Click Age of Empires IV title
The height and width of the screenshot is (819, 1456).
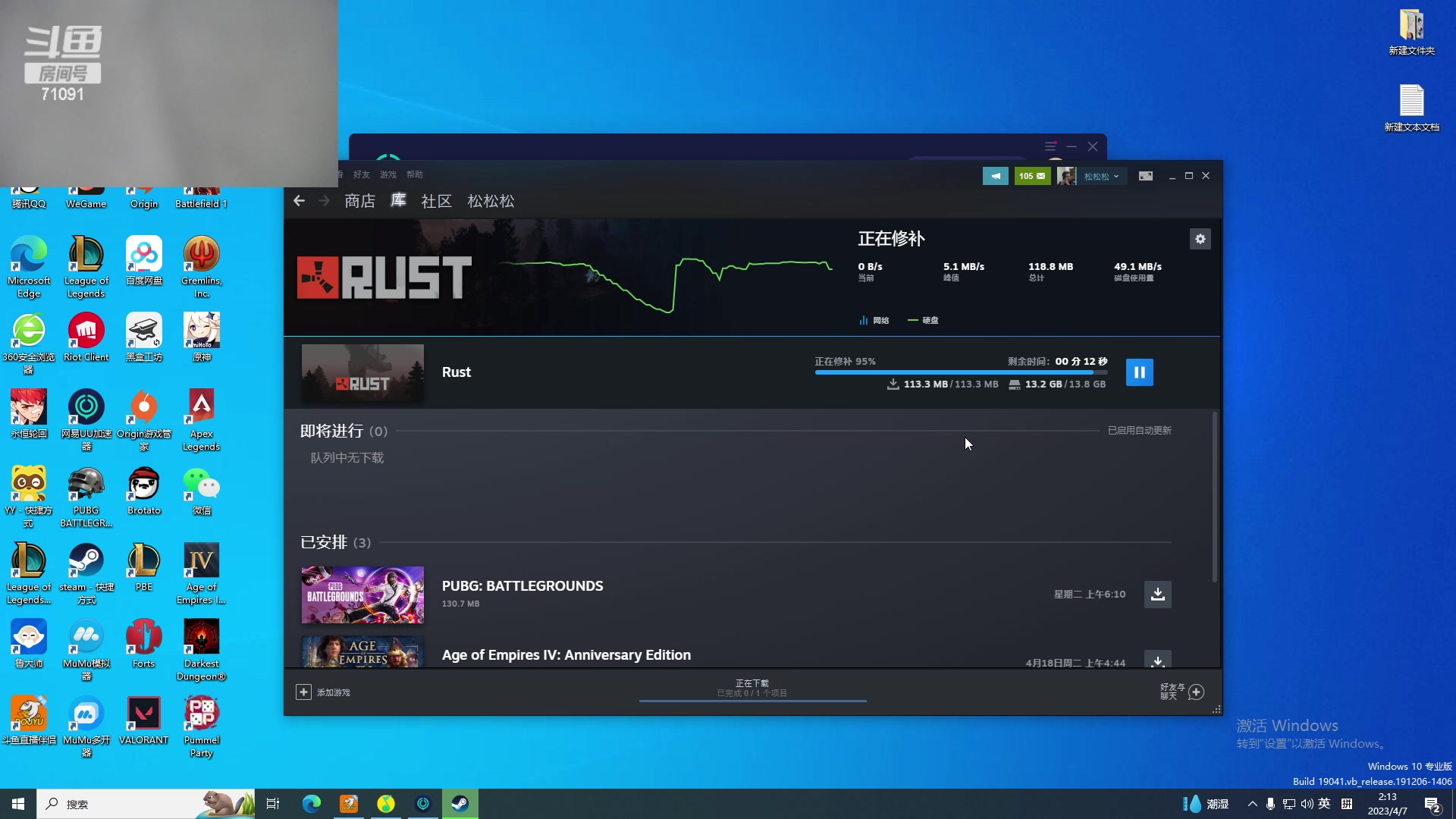(566, 655)
